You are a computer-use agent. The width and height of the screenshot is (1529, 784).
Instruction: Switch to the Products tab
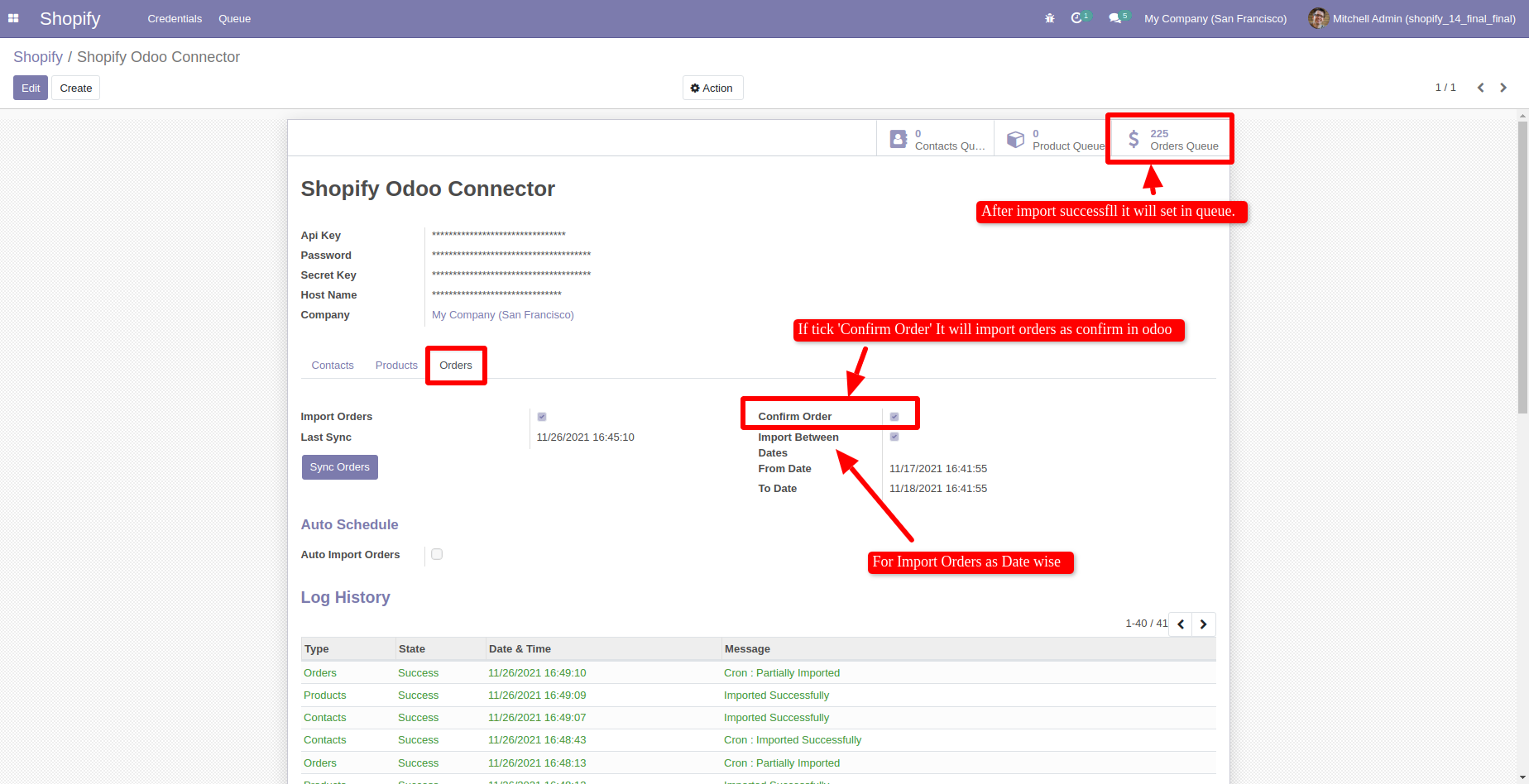[396, 365]
